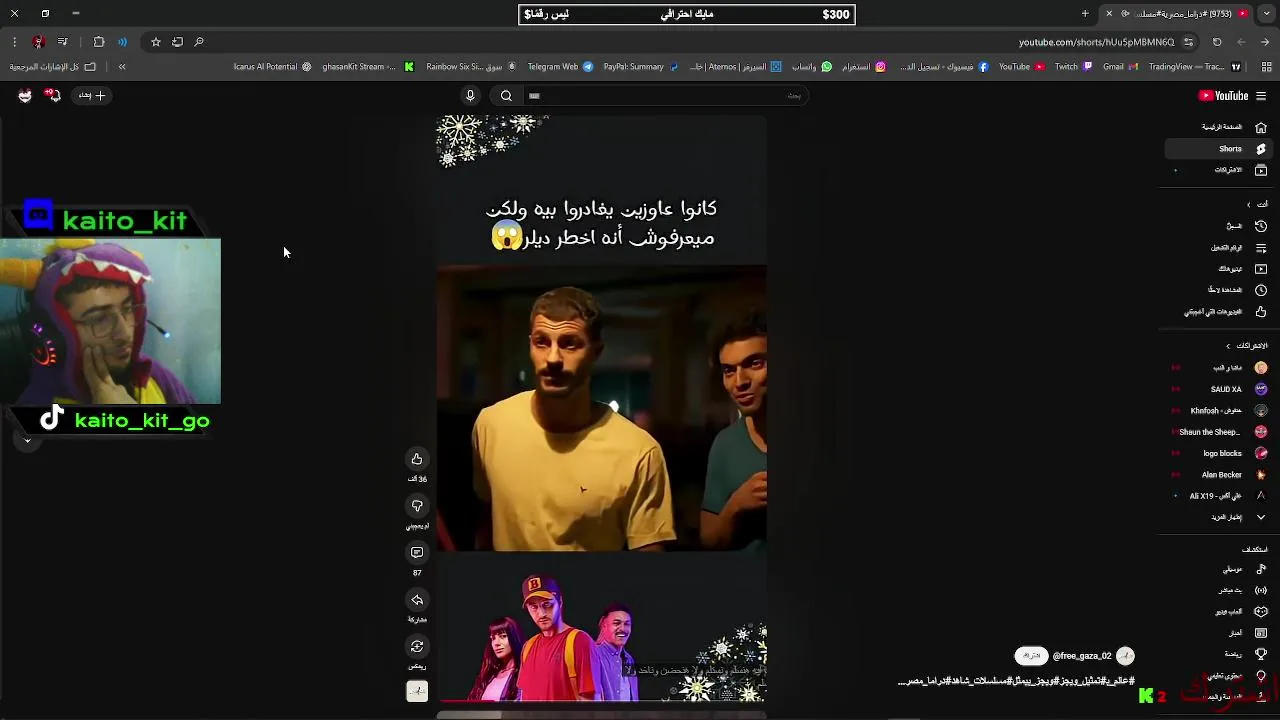Go to YouTube home via logo
This screenshot has height=720, width=1280.
pyautogui.click(x=1224, y=96)
